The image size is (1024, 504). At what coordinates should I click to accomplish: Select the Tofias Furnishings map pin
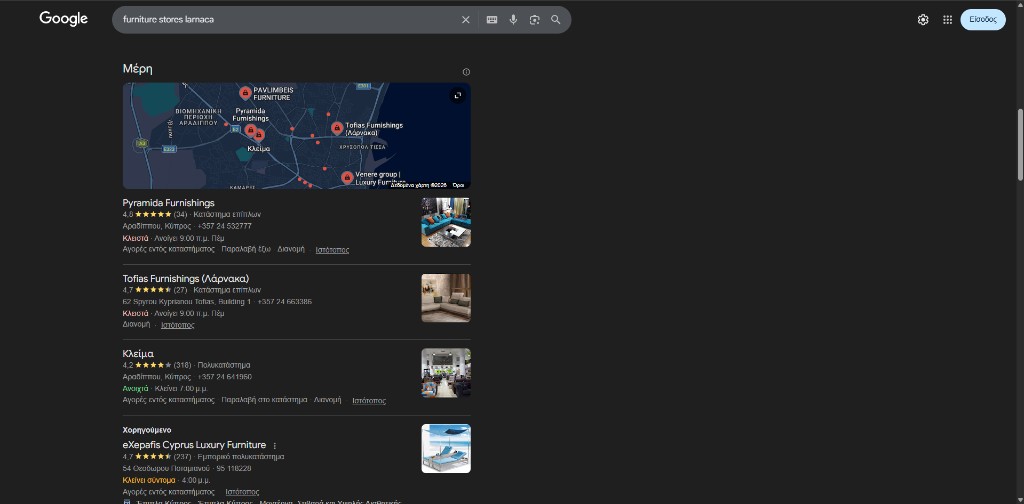click(337, 128)
